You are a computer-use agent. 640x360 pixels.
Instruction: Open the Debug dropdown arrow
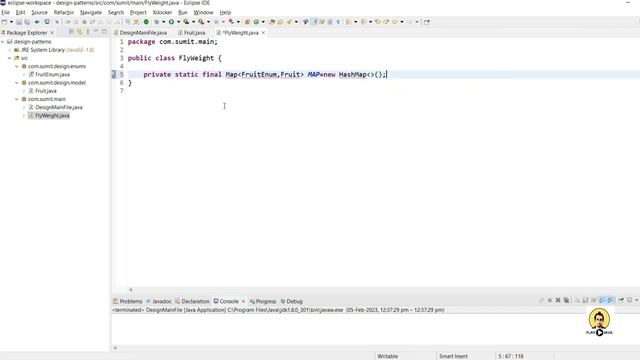coord(163,22)
